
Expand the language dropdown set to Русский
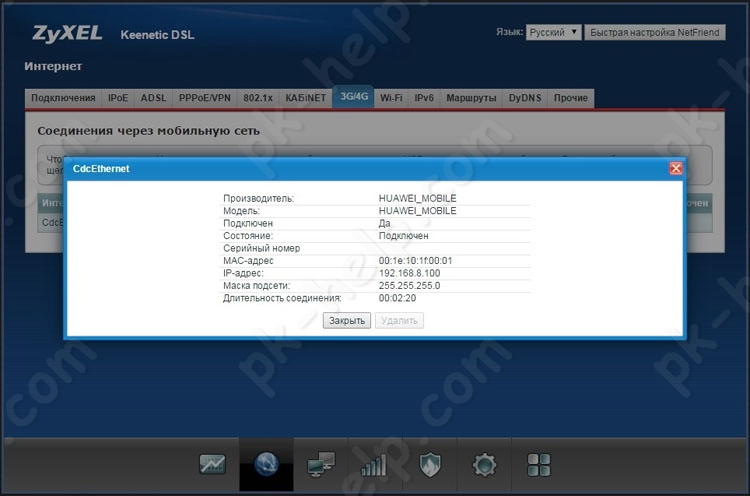[x=553, y=33]
